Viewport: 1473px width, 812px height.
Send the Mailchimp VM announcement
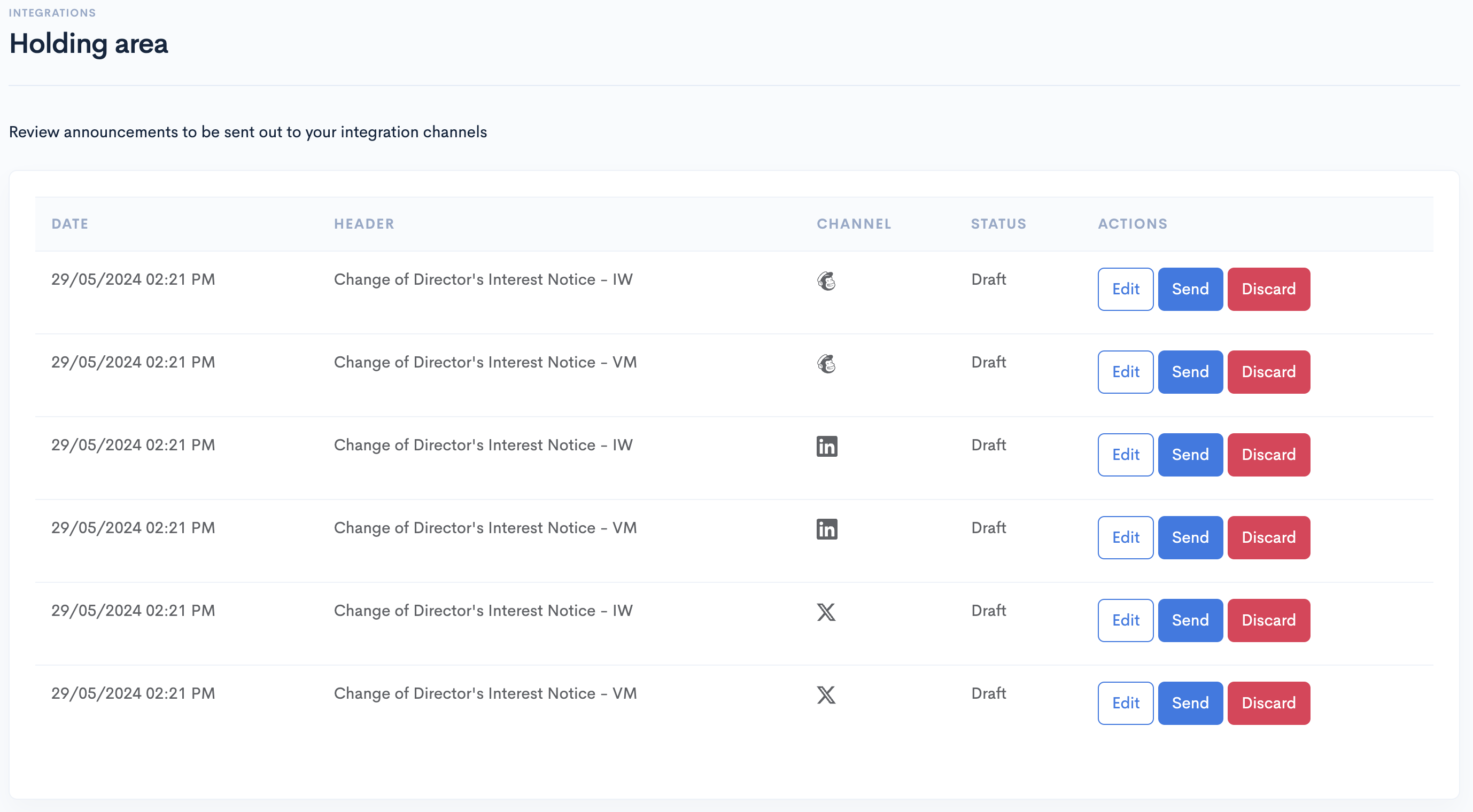[x=1190, y=372]
